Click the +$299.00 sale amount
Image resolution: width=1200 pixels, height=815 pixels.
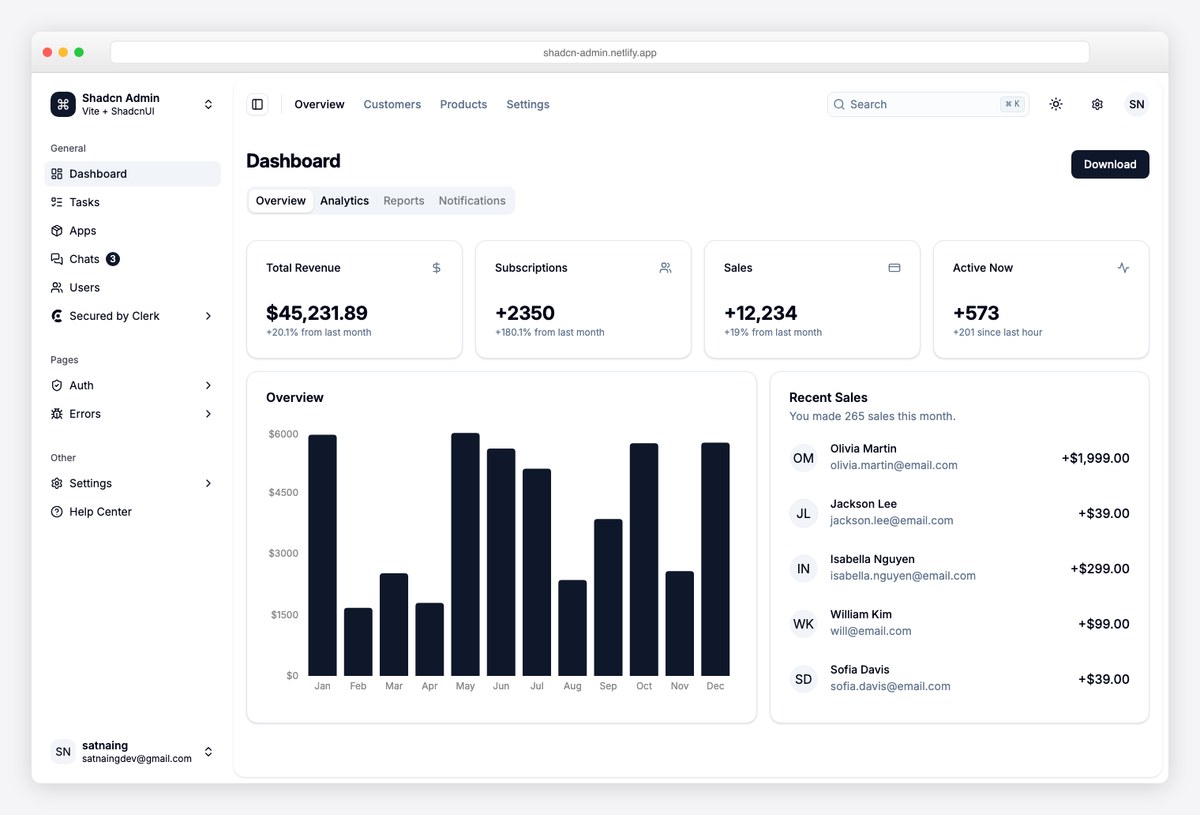coord(1100,569)
